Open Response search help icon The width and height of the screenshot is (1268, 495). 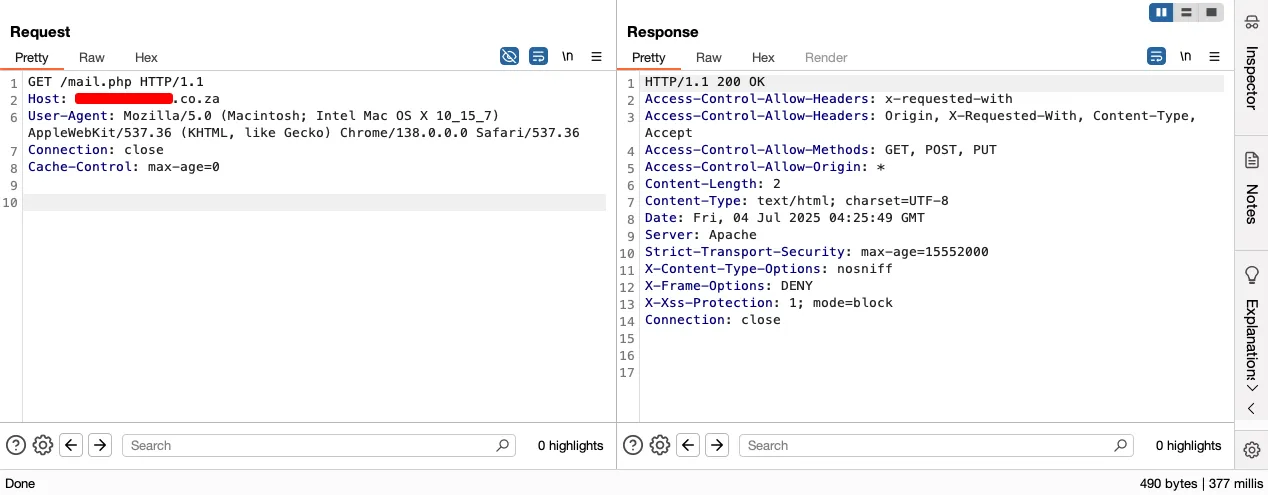click(633, 445)
